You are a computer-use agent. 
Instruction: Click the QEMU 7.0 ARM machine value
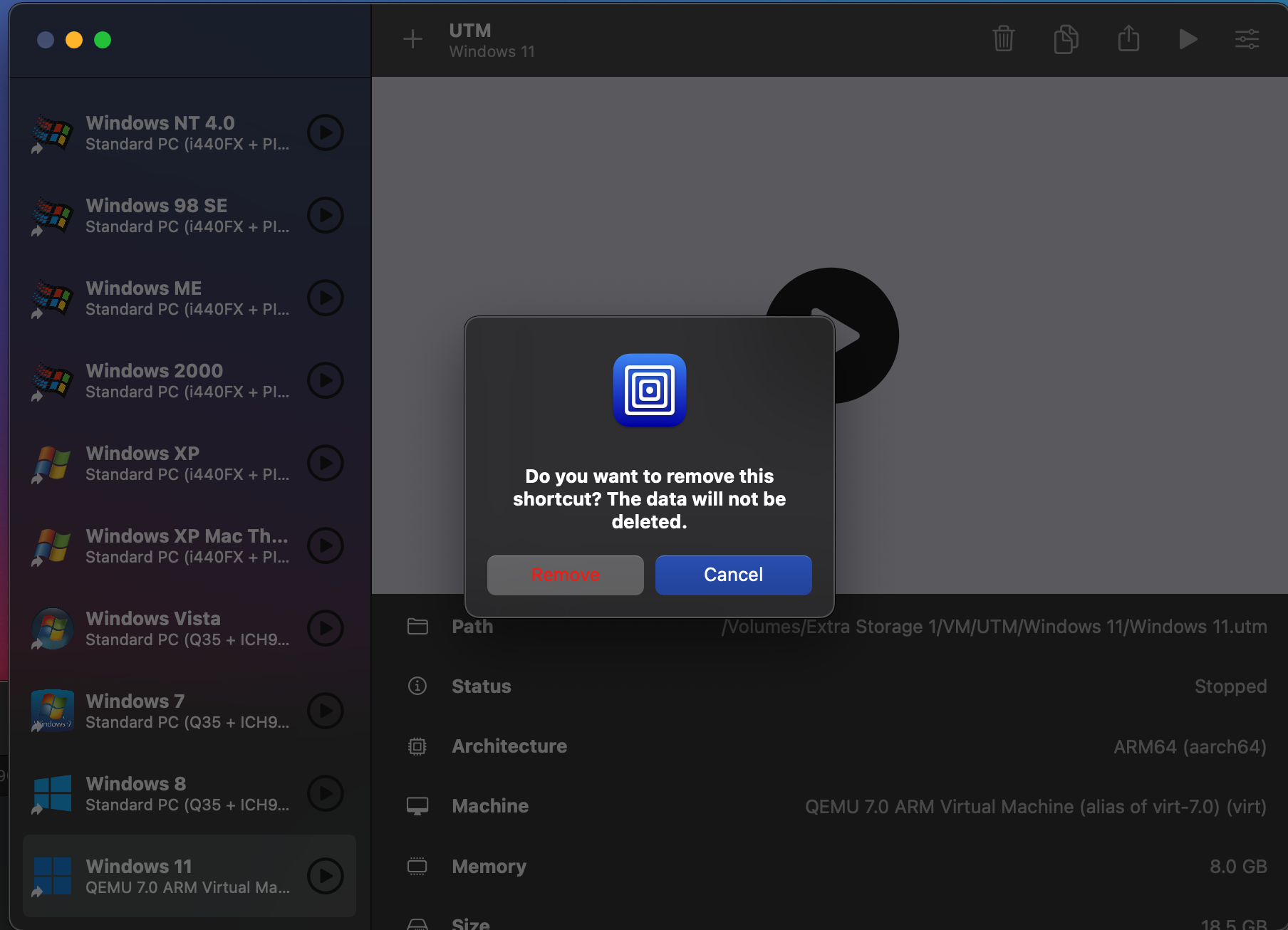point(1035,807)
